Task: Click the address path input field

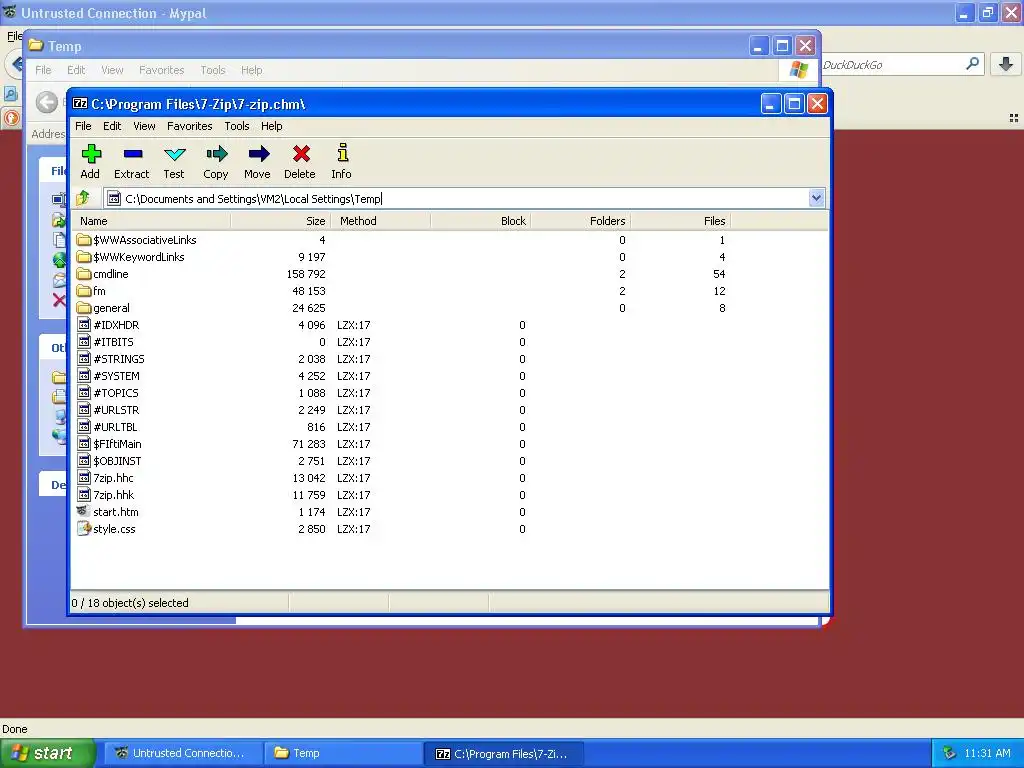Action: [x=456, y=199]
